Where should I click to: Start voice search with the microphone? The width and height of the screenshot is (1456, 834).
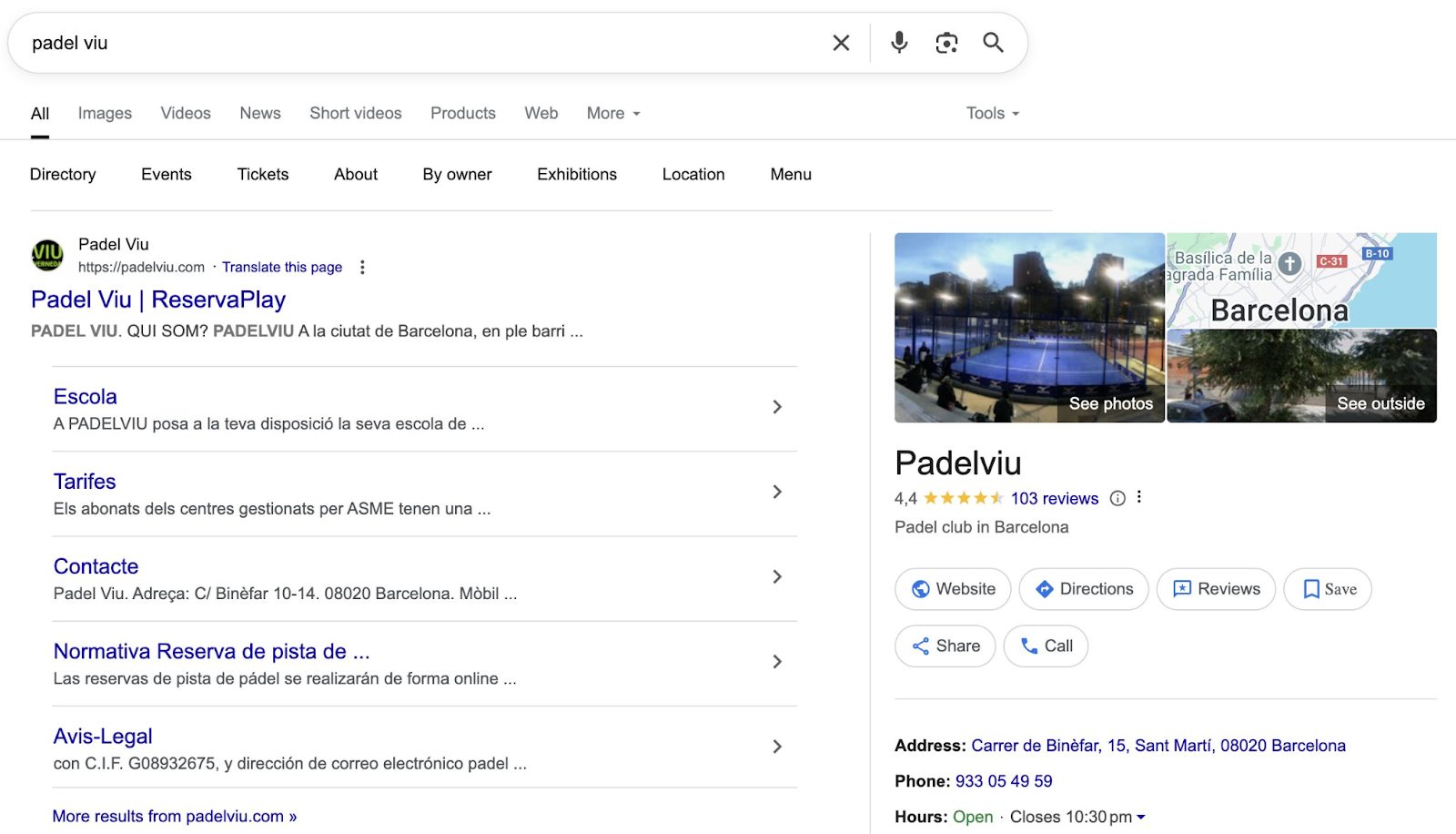point(899,43)
